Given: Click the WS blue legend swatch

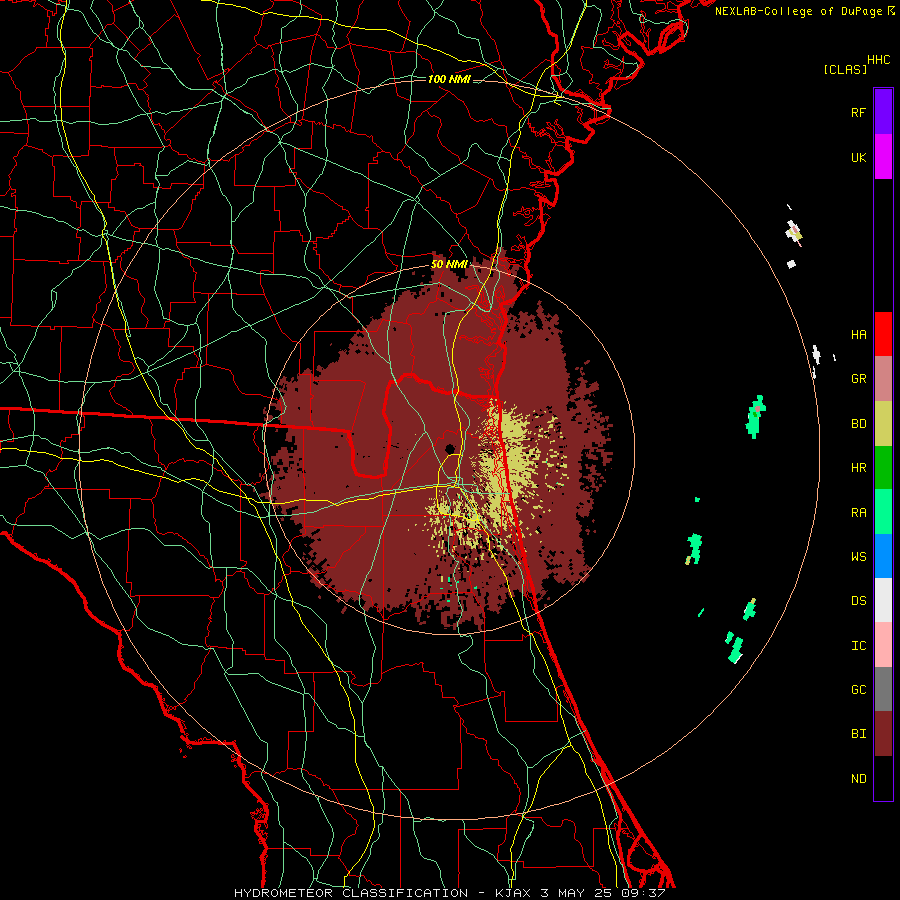Looking at the screenshot, I should coord(883,556).
